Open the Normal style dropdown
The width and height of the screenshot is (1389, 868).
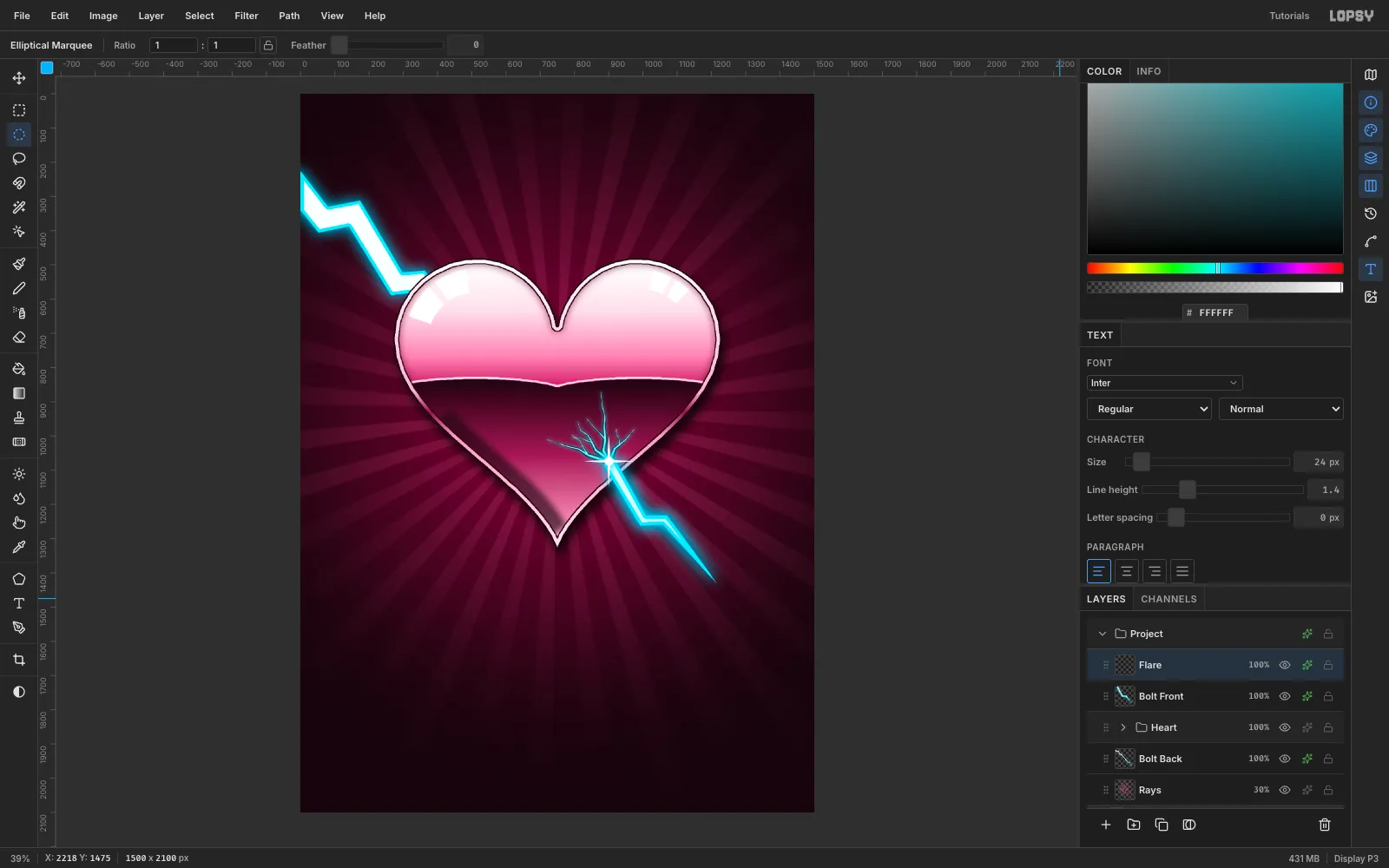pos(1280,409)
